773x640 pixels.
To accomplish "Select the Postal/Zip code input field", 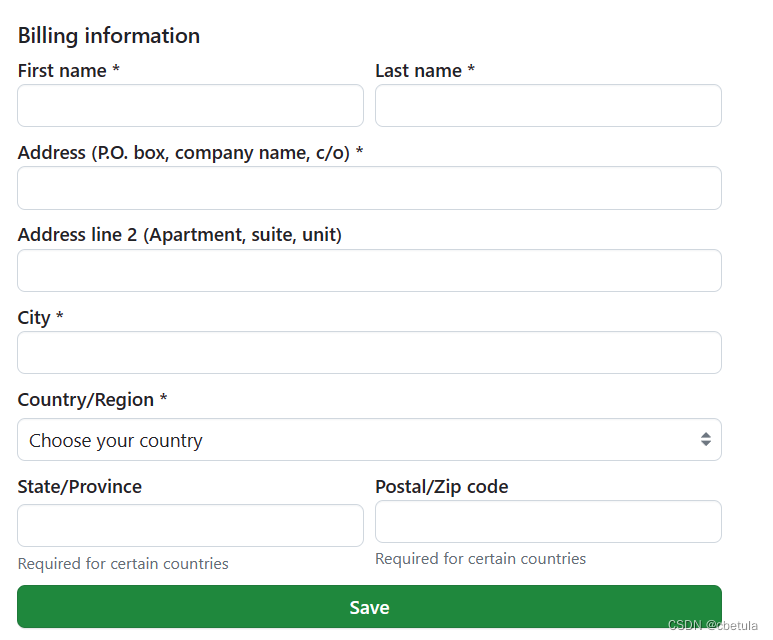I will [548, 522].
